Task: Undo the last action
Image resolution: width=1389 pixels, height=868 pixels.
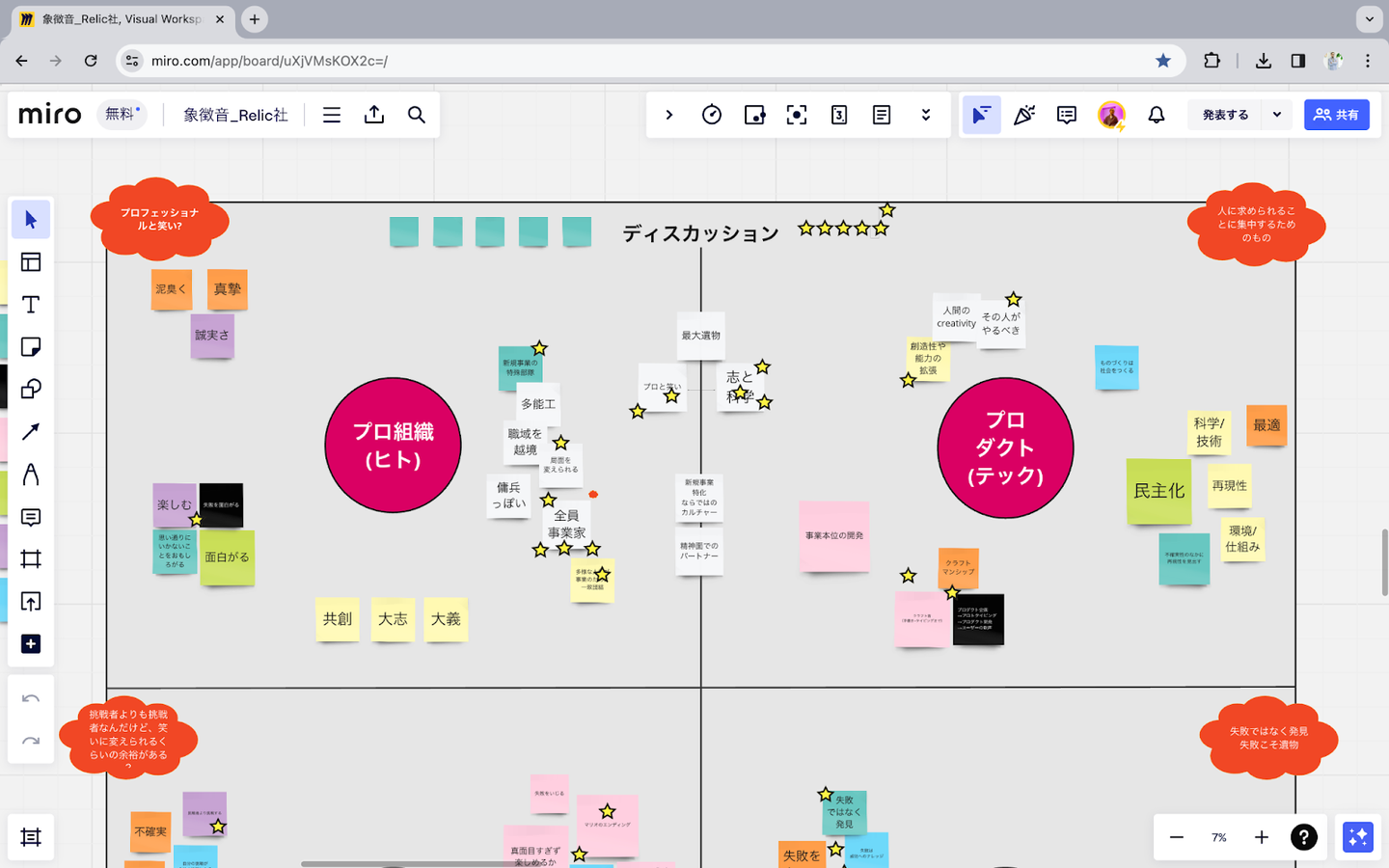Action: coord(31,698)
